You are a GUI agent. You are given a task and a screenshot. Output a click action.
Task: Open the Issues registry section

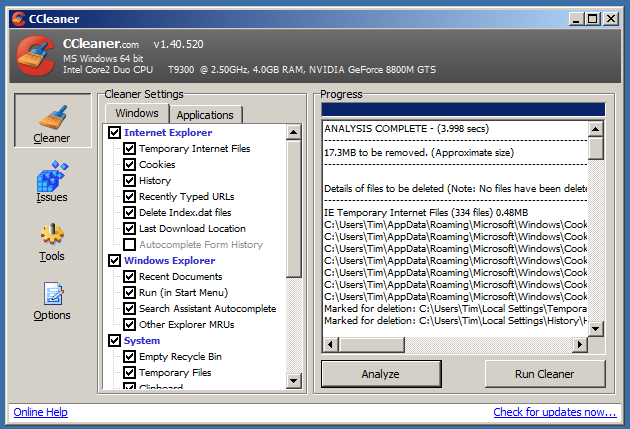(x=52, y=182)
